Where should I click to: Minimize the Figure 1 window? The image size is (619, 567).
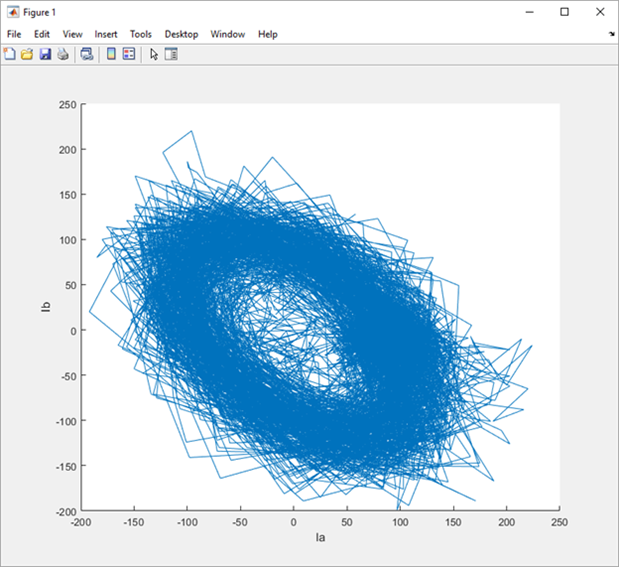530,12
